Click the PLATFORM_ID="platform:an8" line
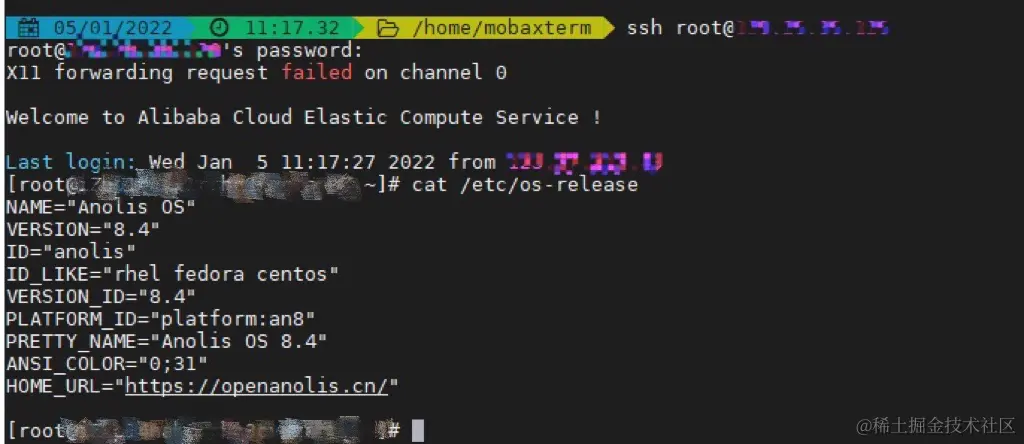Image resolution: width=1024 pixels, height=444 pixels. (x=161, y=319)
